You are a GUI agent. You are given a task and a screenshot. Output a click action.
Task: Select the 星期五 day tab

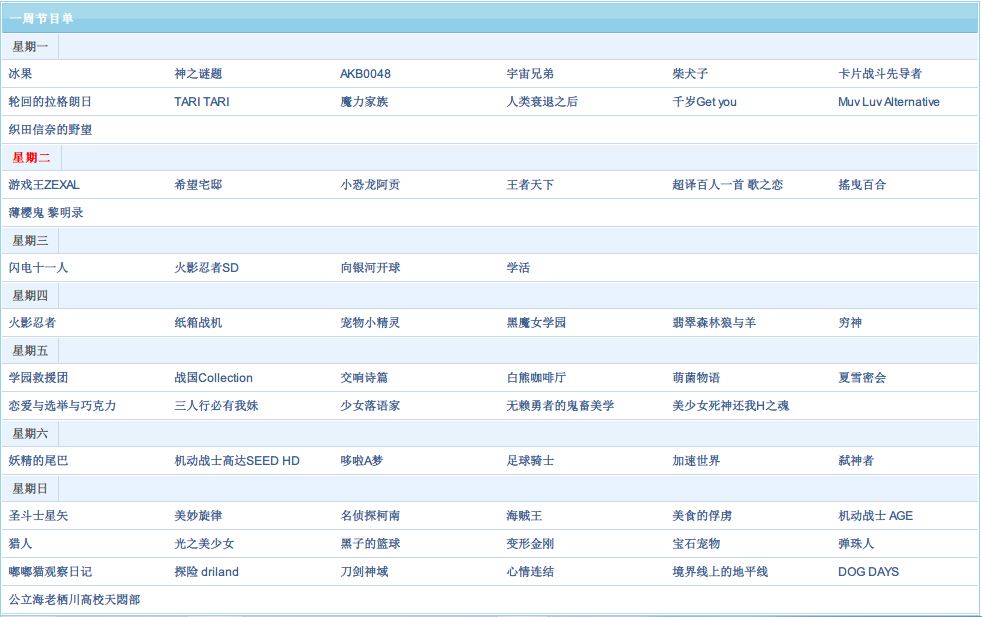point(30,351)
